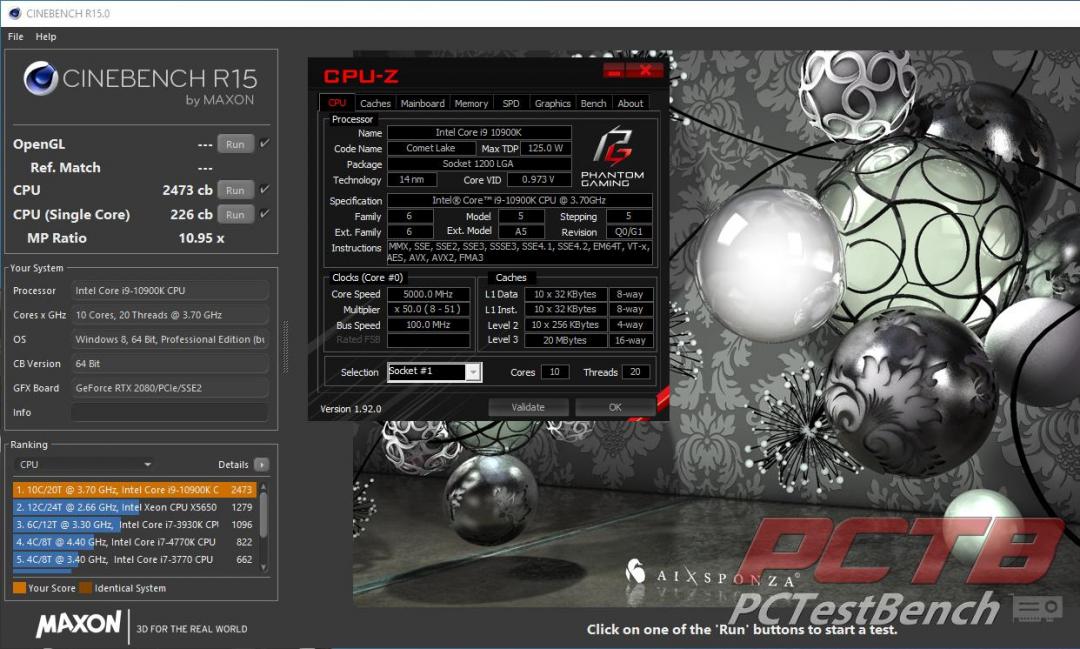Select the CPU tab in CPU-Z
1080x649 pixels.
coord(337,103)
